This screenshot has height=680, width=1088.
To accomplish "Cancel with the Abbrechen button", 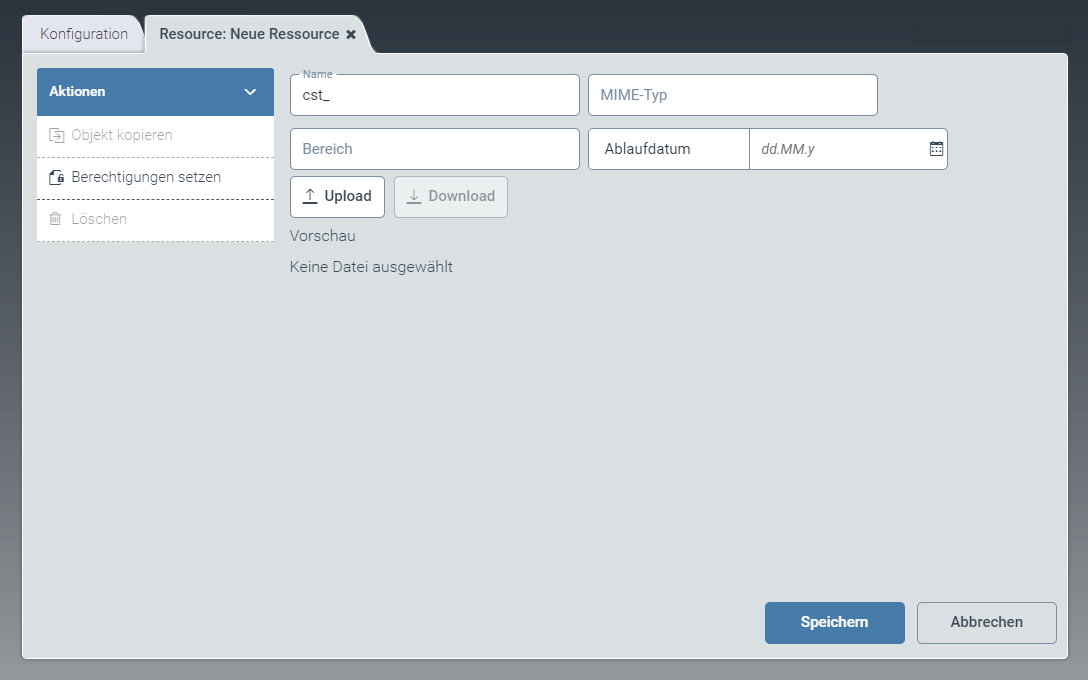I will (986, 622).
